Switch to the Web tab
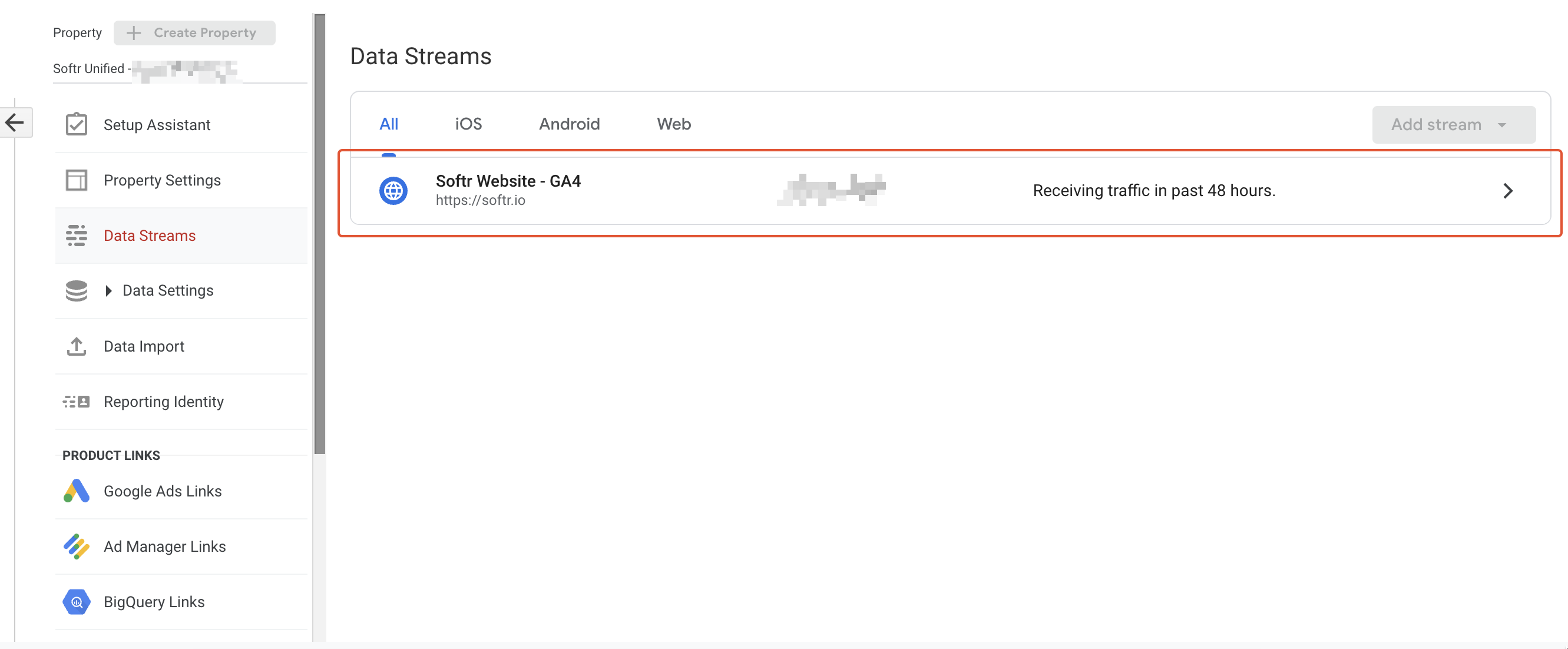 [673, 124]
